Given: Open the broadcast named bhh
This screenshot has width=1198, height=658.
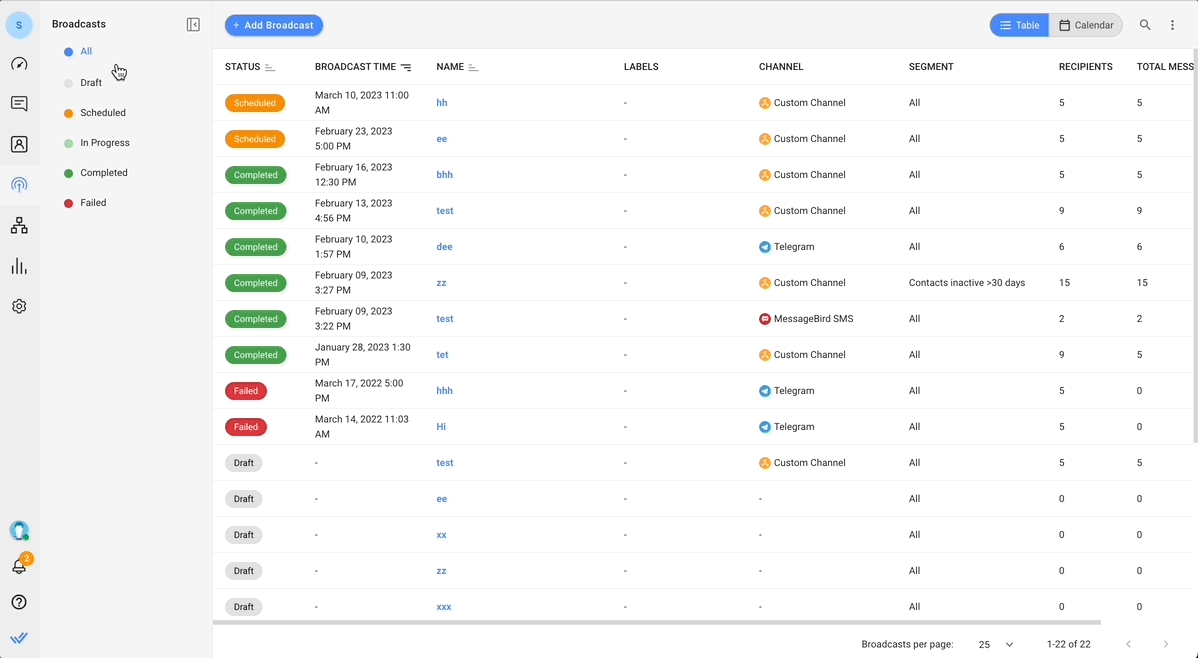Looking at the screenshot, I should pyautogui.click(x=444, y=175).
